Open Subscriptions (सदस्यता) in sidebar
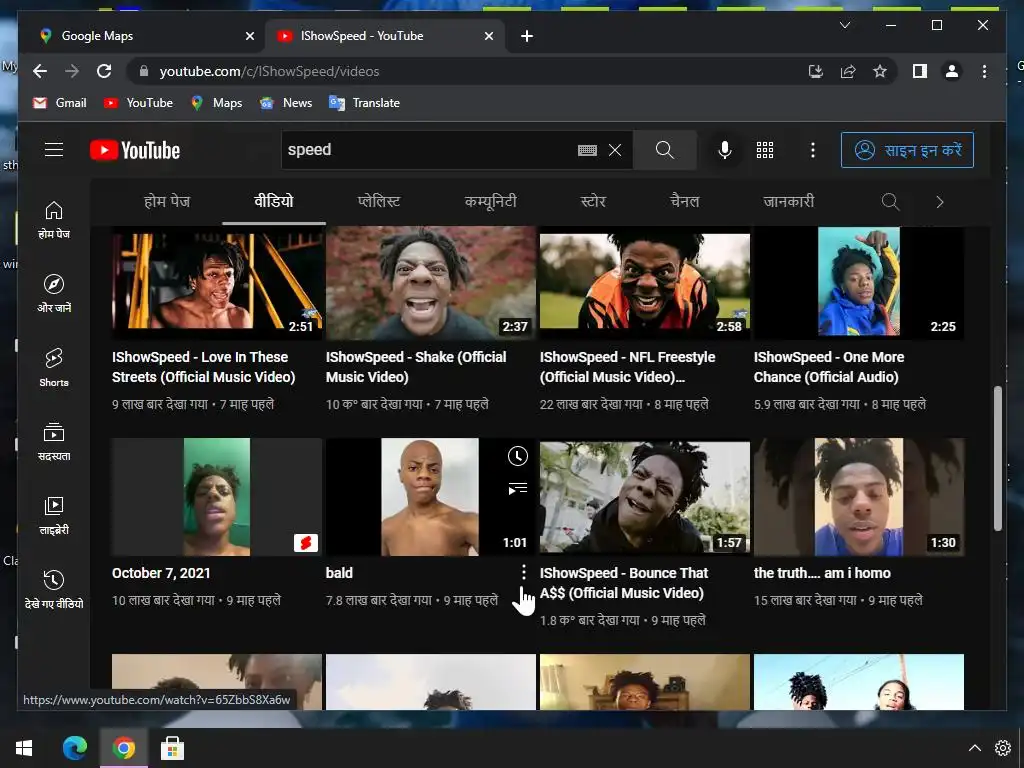This screenshot has height=768, width=1024. [x=54, y=441]
